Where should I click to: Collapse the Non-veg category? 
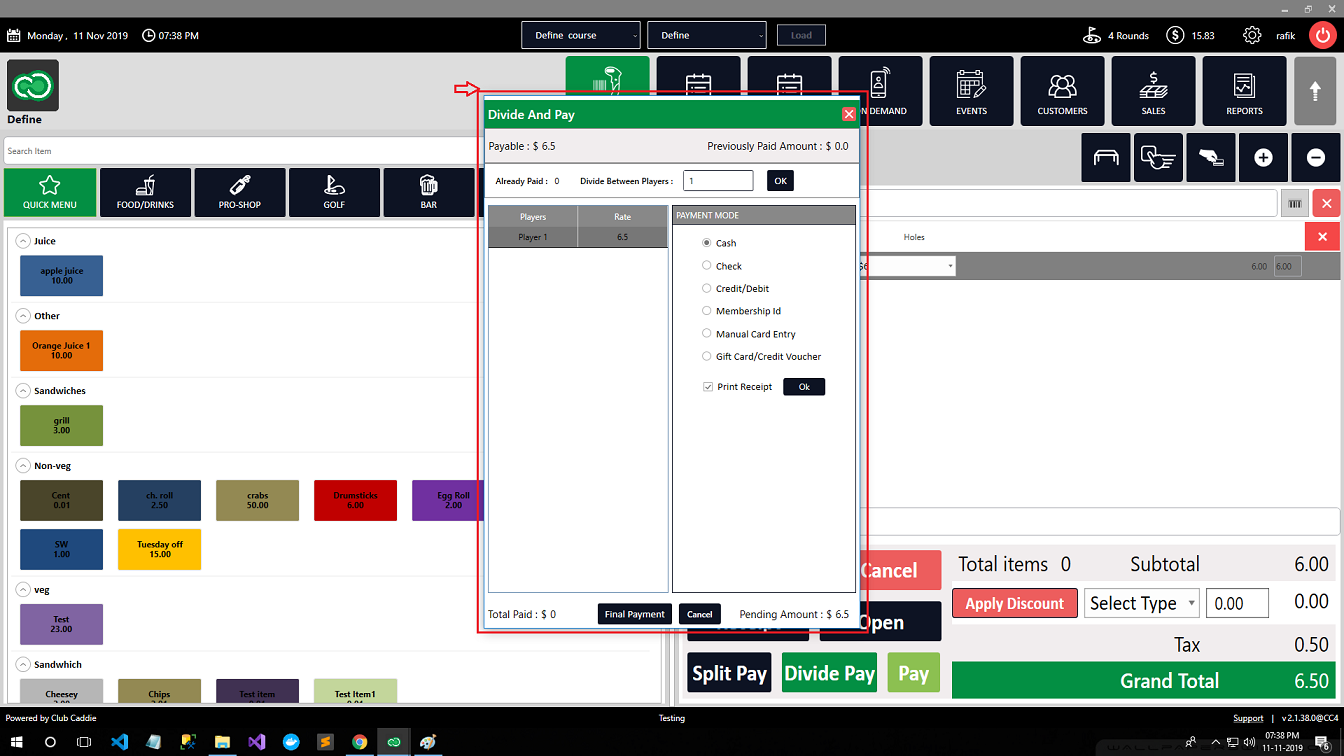[23, 466]
